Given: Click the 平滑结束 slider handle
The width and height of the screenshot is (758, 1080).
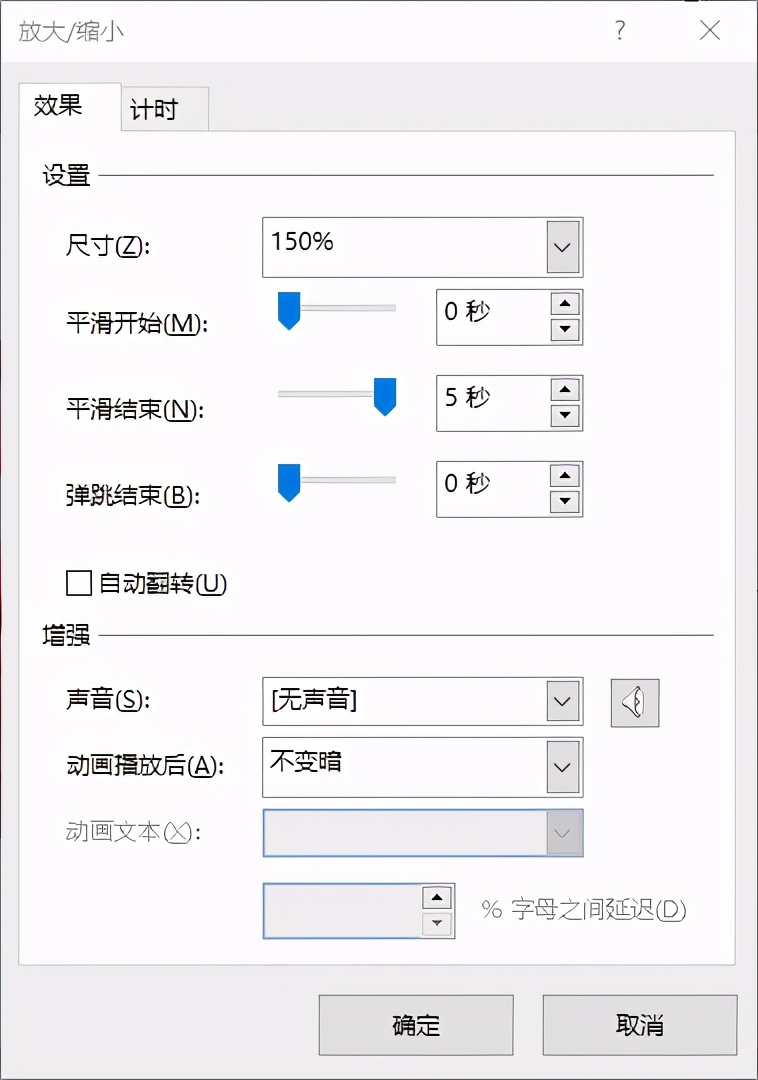Looking at the screenshot, I should coord(385,398).
